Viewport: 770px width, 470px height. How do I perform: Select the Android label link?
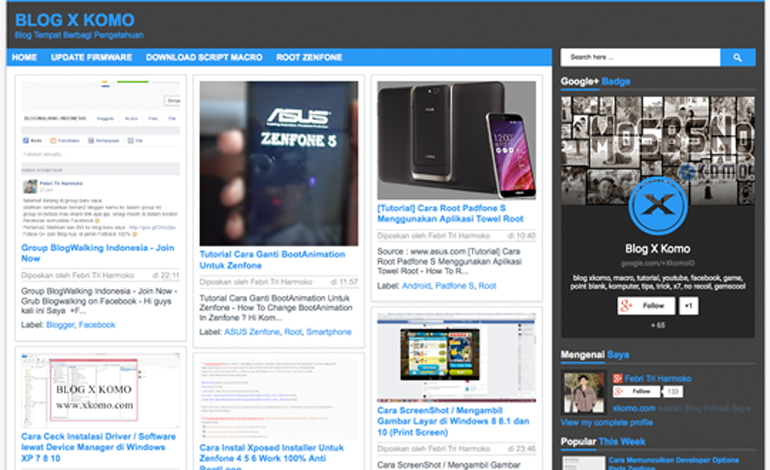(x=416, y=286)
